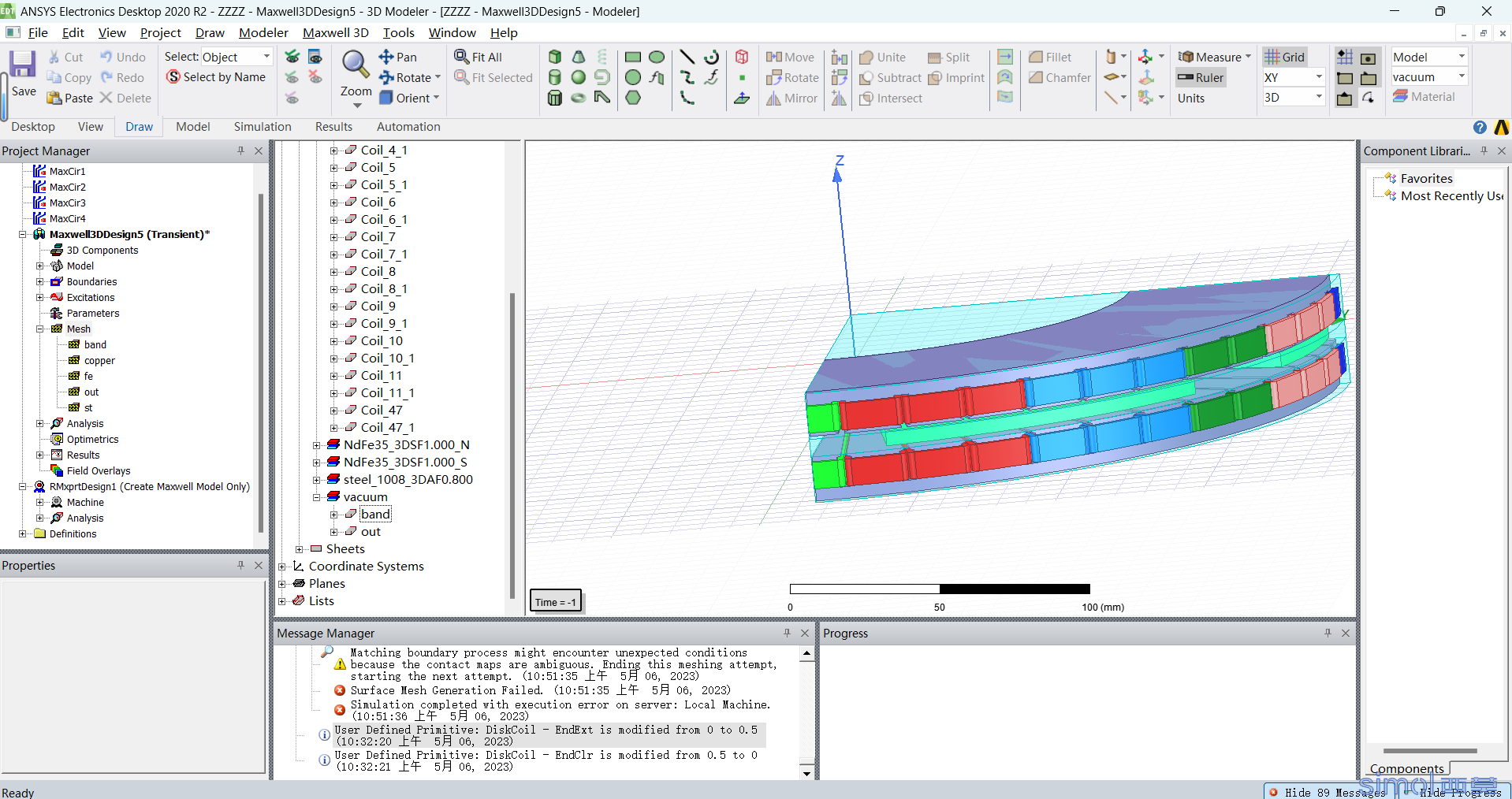Open the help question mark icon
Viewport: 1512px width, 799px height.
click(x=1480, y=127)
